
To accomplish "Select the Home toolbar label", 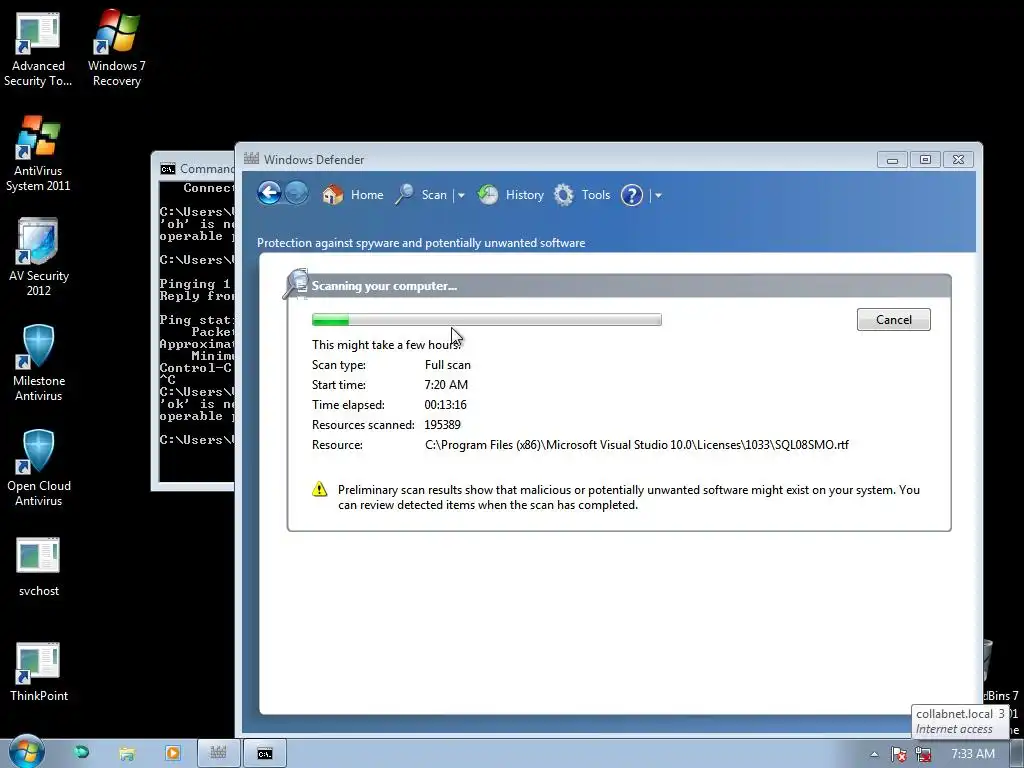I will click(x=367, y=195).
